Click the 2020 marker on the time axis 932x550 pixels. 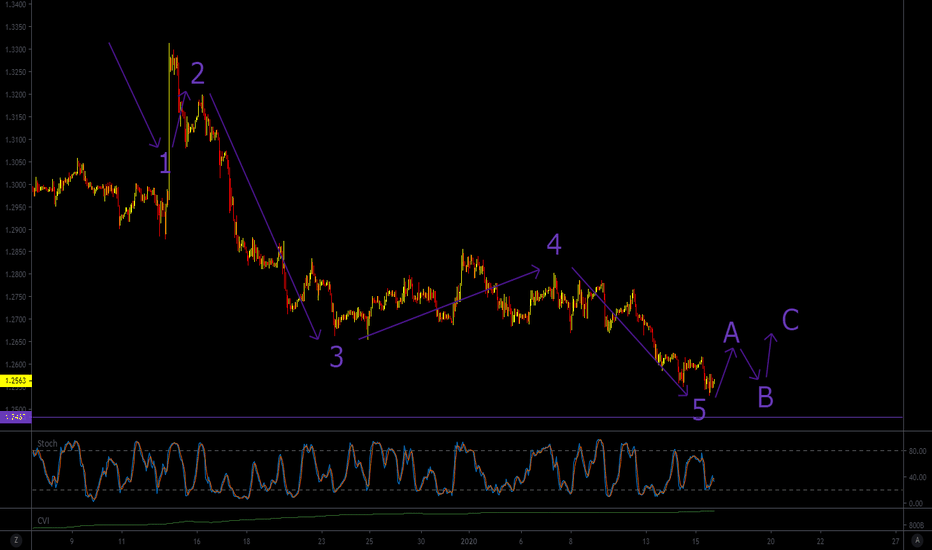pos(468,541)
